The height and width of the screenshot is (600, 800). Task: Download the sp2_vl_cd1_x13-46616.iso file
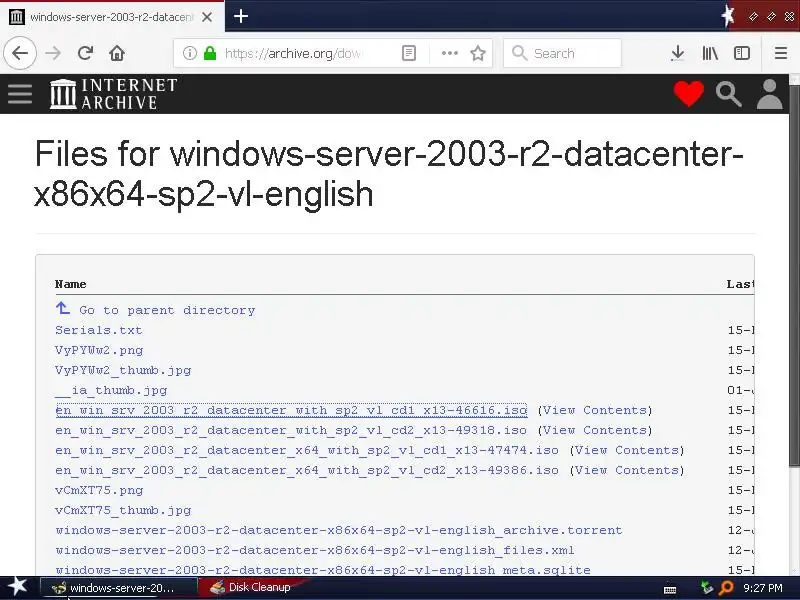pyautogui.click(x=291, y=410)
